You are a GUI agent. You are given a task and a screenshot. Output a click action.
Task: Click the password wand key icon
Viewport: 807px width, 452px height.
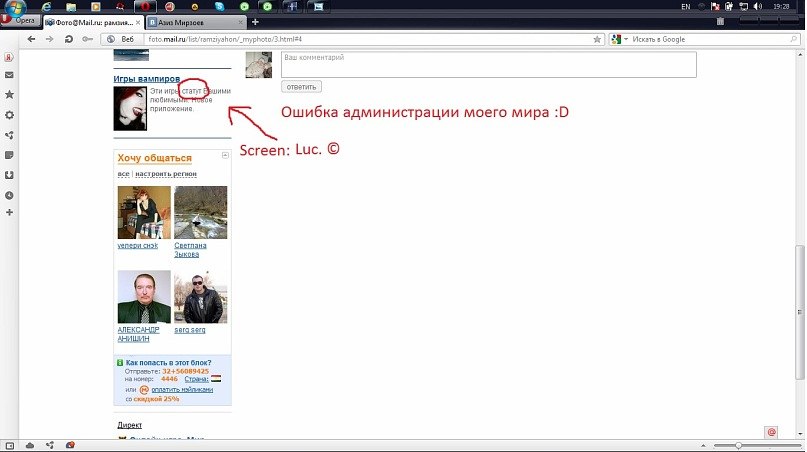point(87,39)
